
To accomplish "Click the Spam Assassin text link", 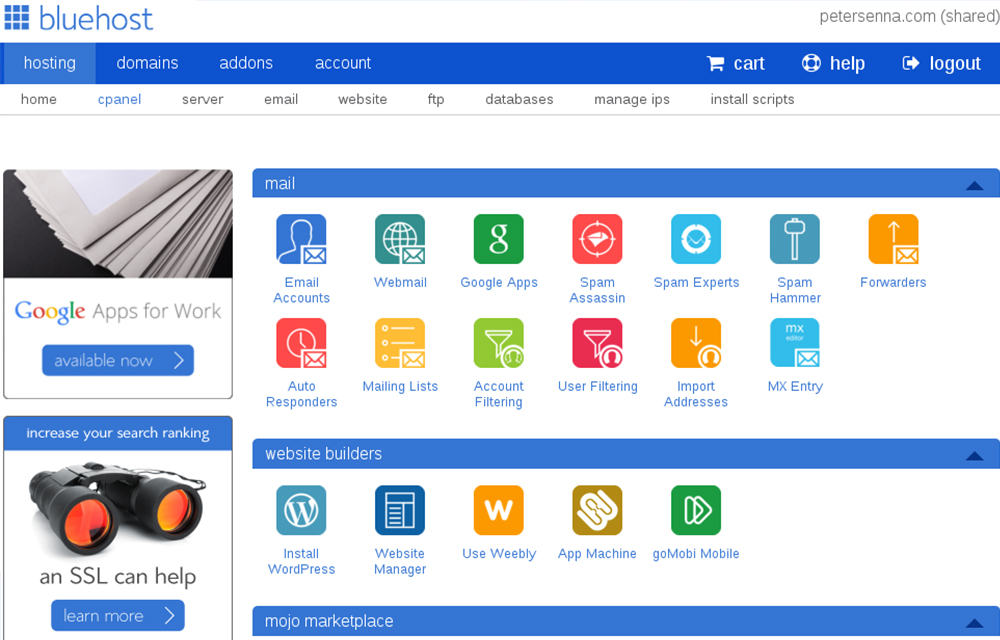I will pyautogui.click(x=597, y=290).
